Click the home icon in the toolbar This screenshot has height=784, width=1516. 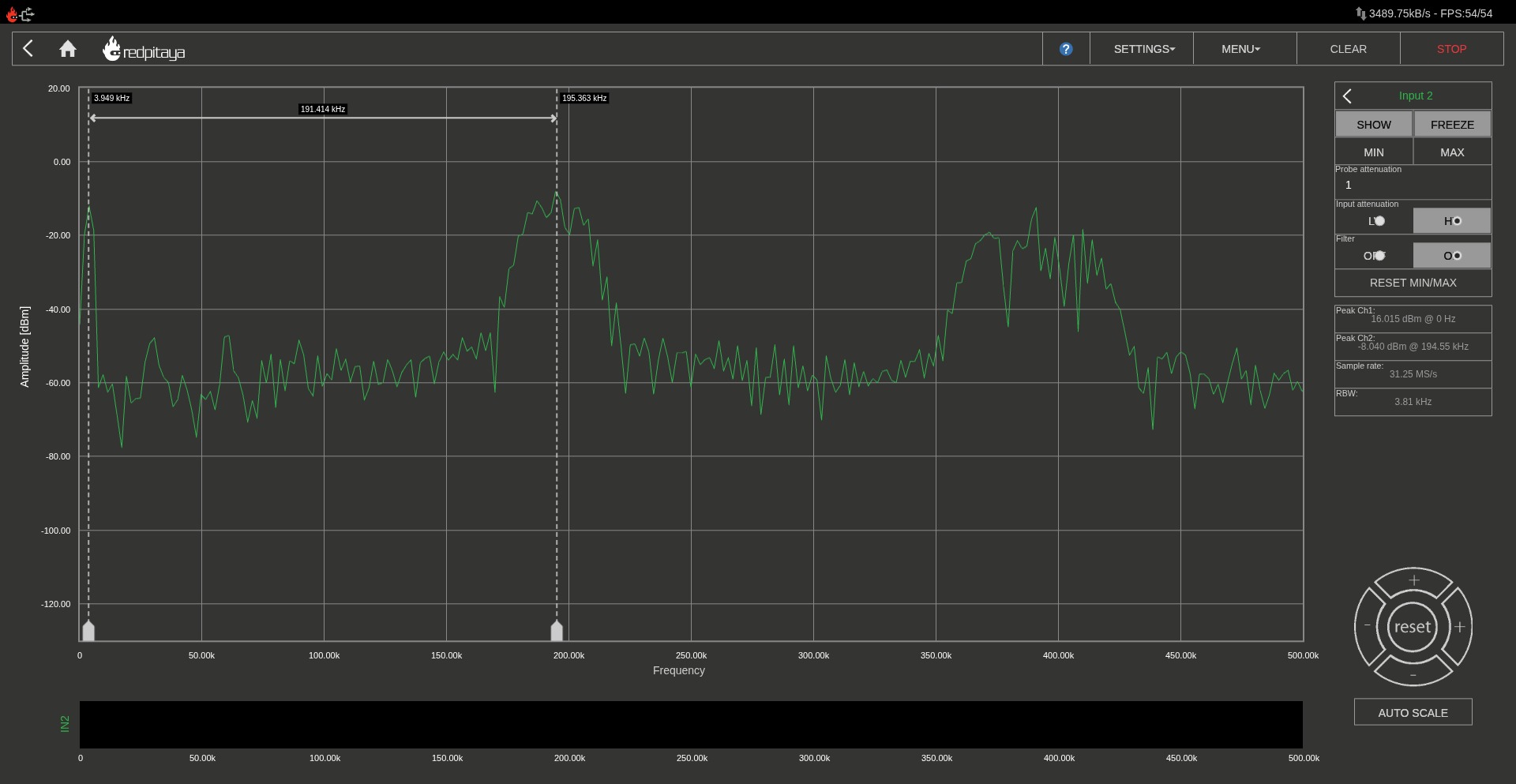[x=68, y=48]
